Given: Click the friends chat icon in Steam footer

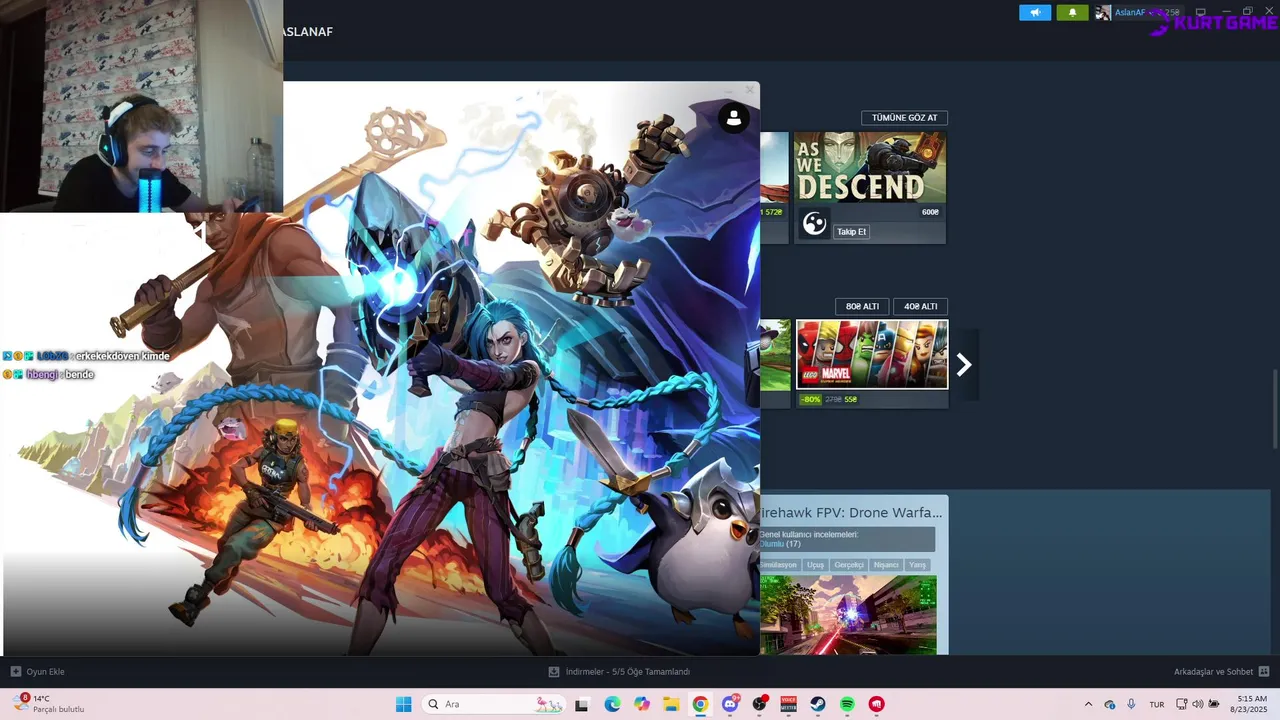Looking at the screenshot, I should (x=1264, y=672).
